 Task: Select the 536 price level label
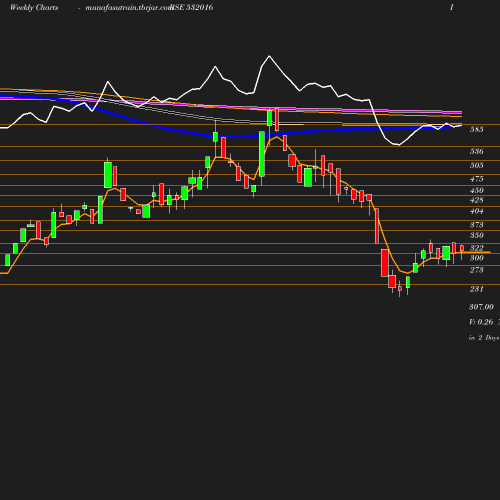coord(477,151)
